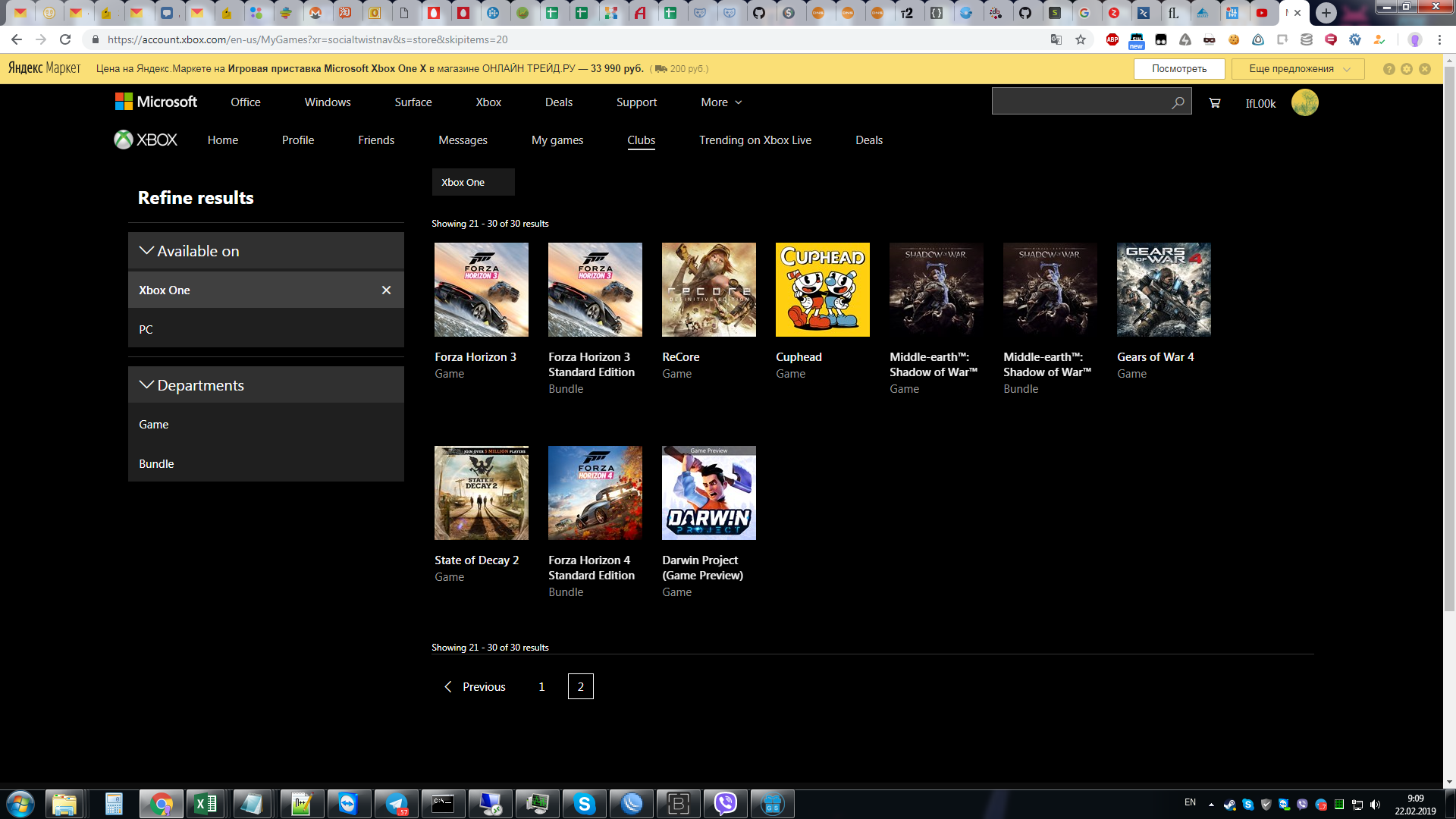This screenshot has width=1456, height=819.
Task: Filter results by PC
Action: click(x=266, y=329)
